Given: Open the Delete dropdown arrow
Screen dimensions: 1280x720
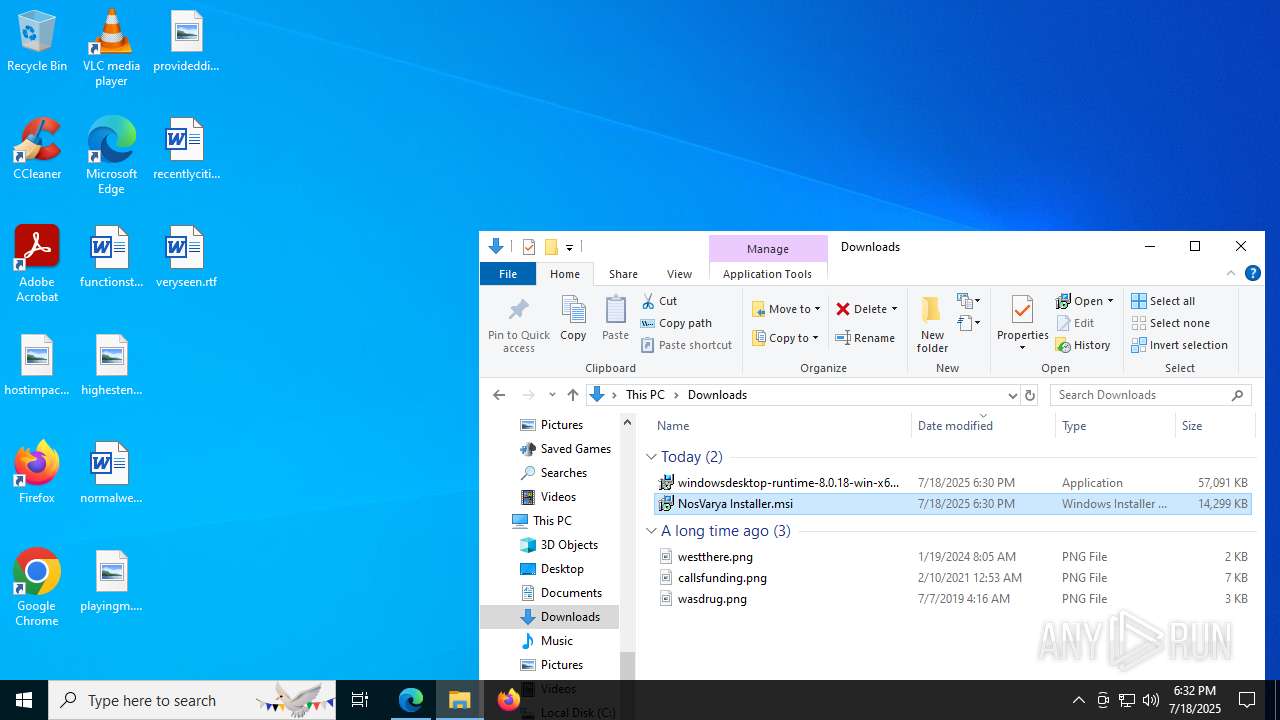Looking at the screenshot, I should tap(894, 309).
